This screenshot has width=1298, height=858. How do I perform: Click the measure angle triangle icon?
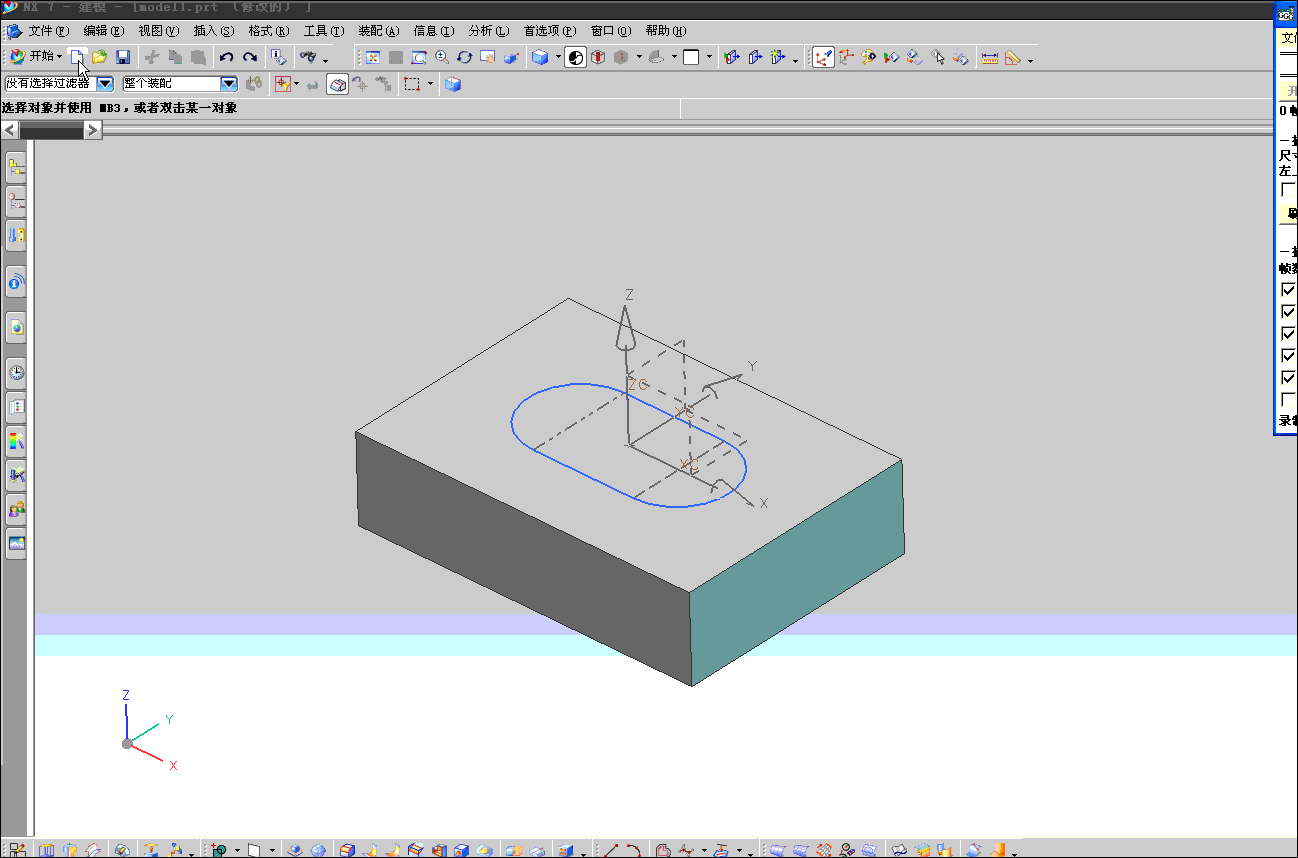(x=1013, y=57)
